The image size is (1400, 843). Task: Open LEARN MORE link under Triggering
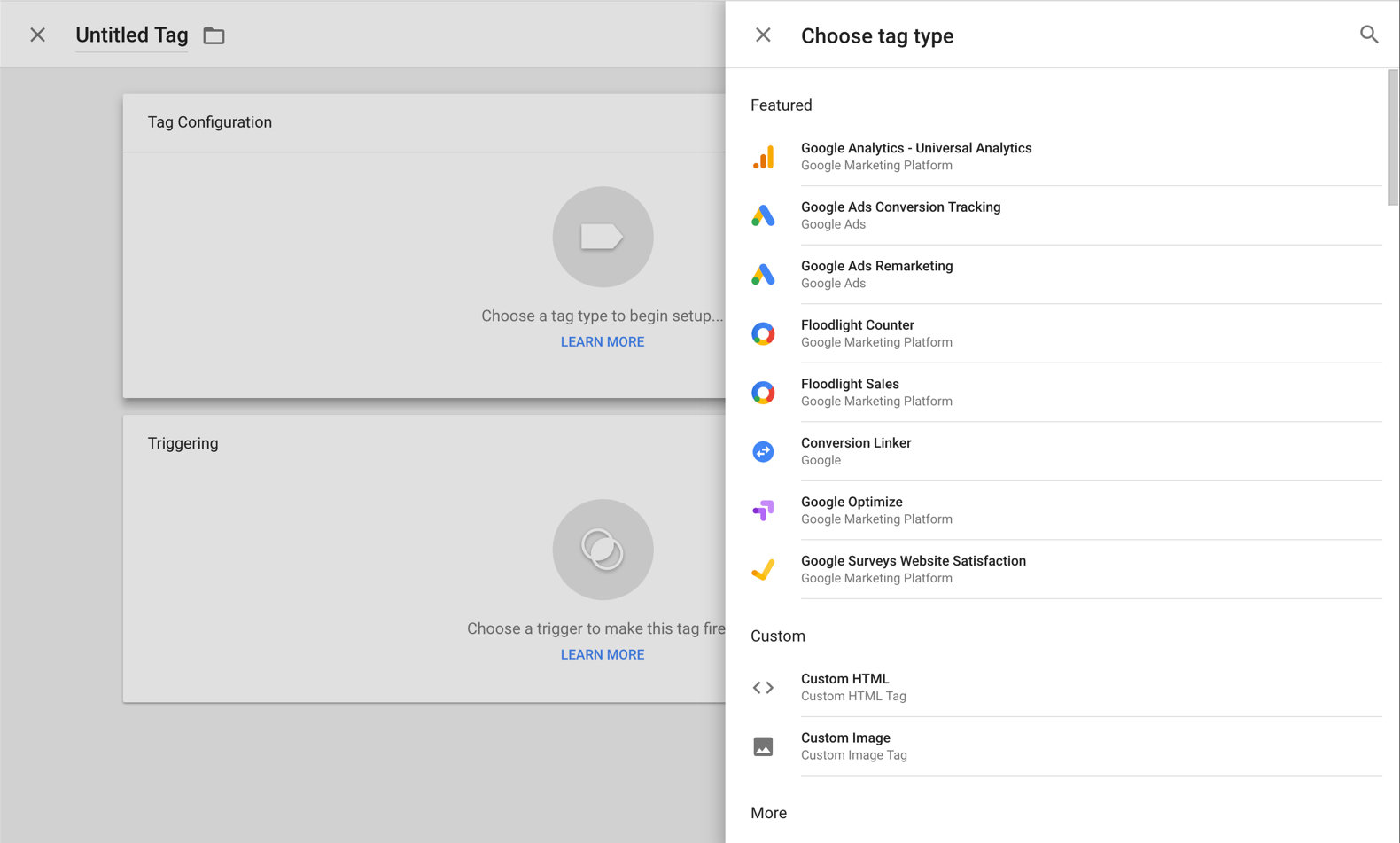tap(603, 654)
